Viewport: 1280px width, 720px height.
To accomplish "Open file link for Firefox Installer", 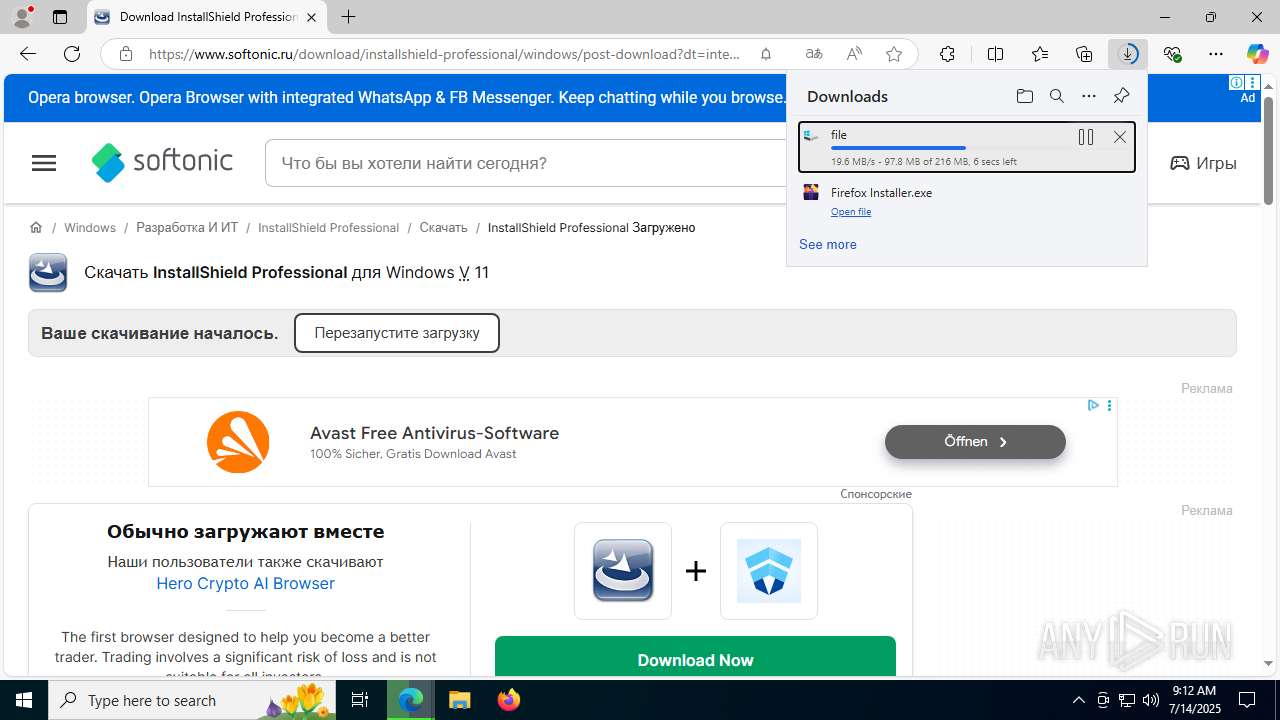I will (851, 212).
